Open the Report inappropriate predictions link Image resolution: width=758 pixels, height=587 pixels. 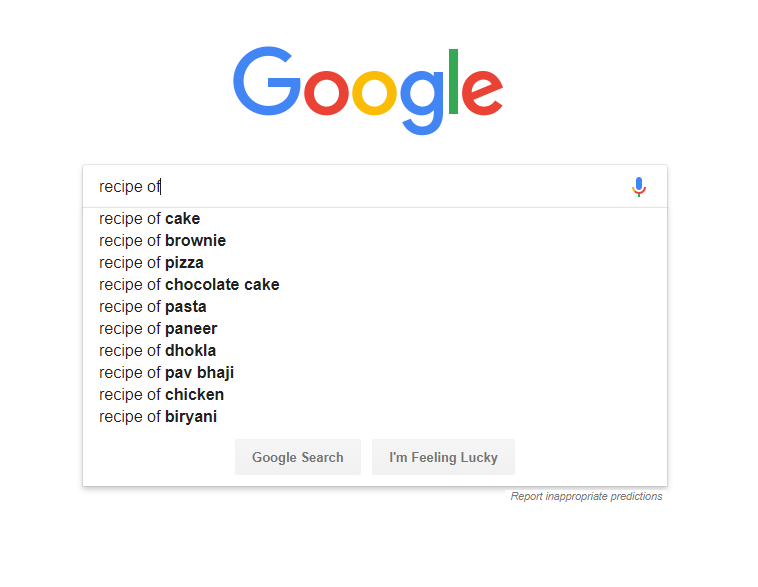pyautogui.click(x=586, y=496)
